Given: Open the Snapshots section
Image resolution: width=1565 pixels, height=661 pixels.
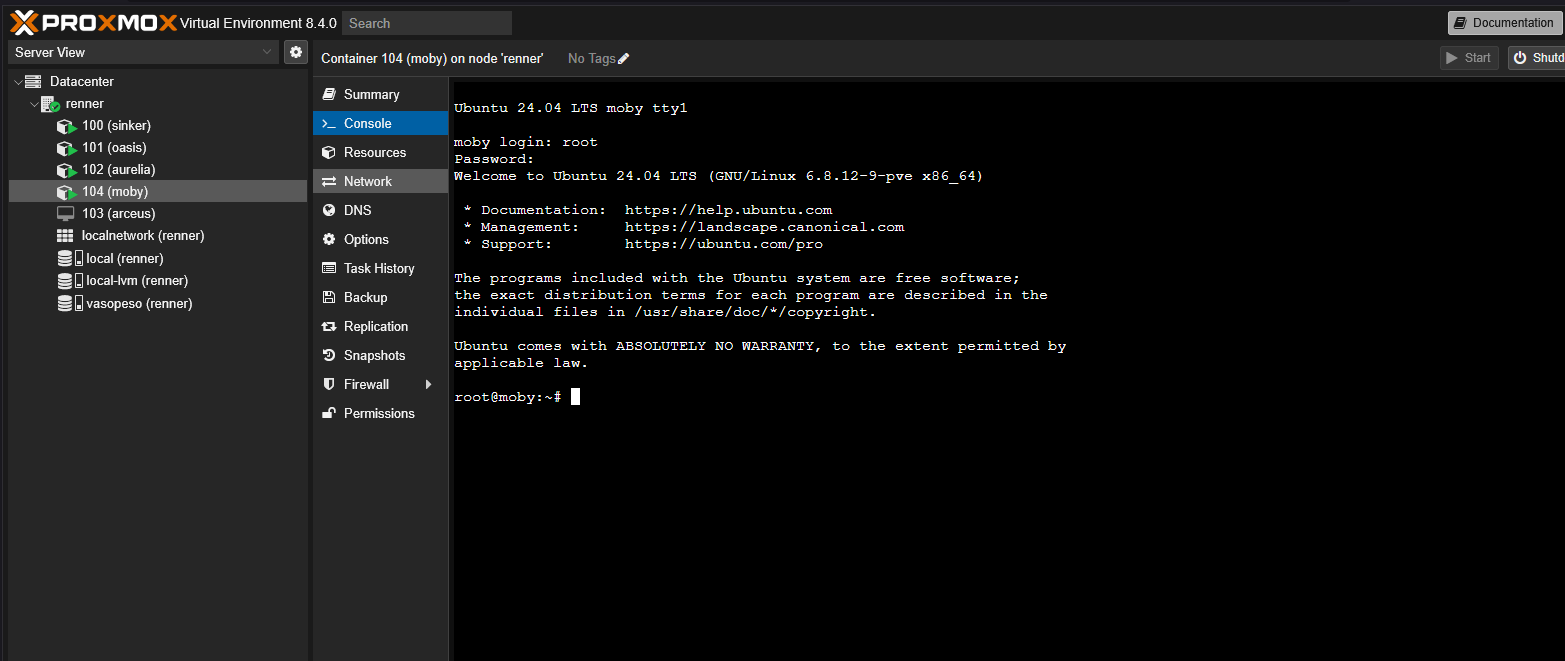Looking at the screenshot, I should [x=380, y=355].
